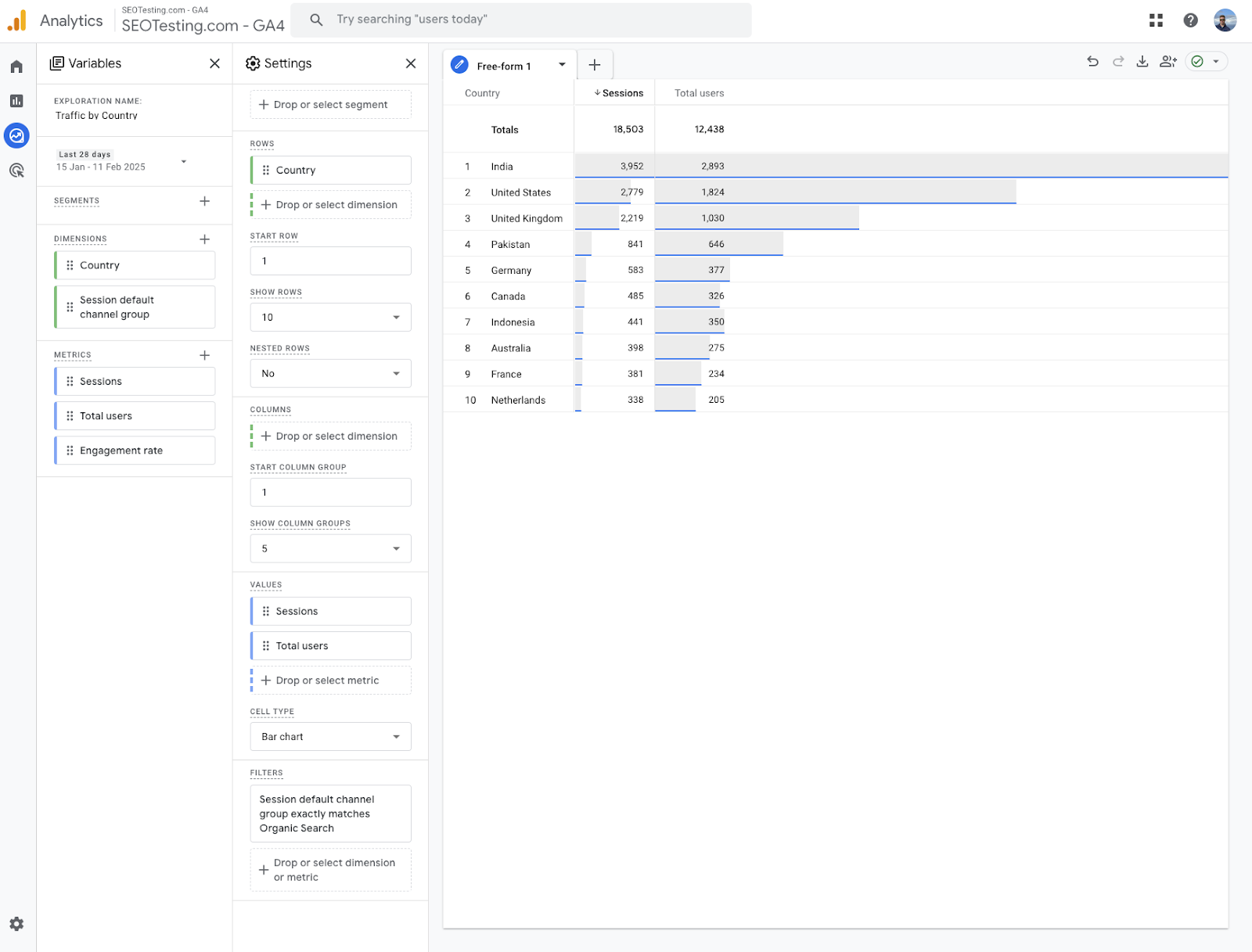The height and width of the screenshot is (952, 1252).
Task: Open the account avatar menu
Action: (x=1225, y=20)
